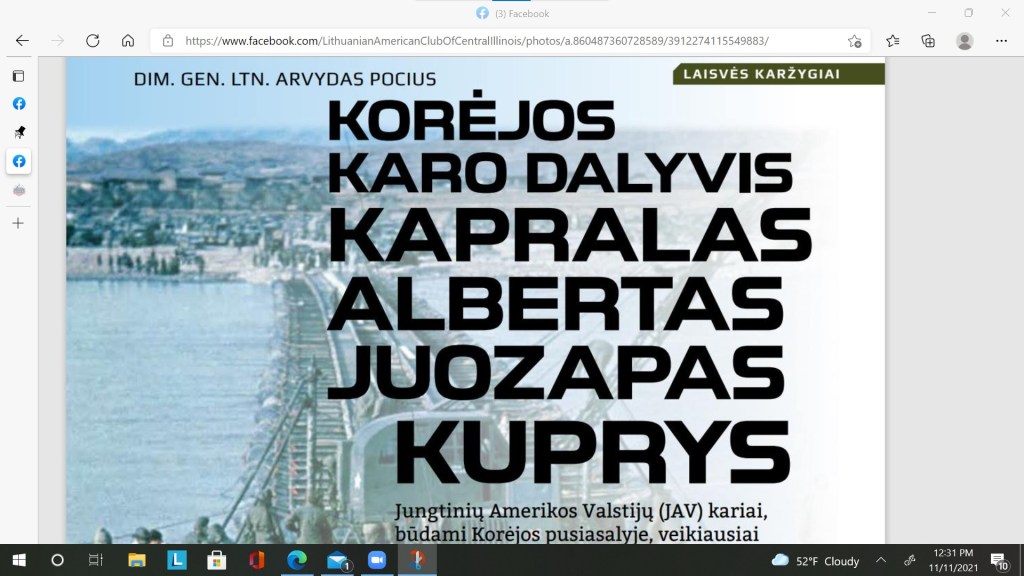Select the active Facebook vertical tab
Viewport: 1024px width, 576px height.
click(x=18, y=161)
